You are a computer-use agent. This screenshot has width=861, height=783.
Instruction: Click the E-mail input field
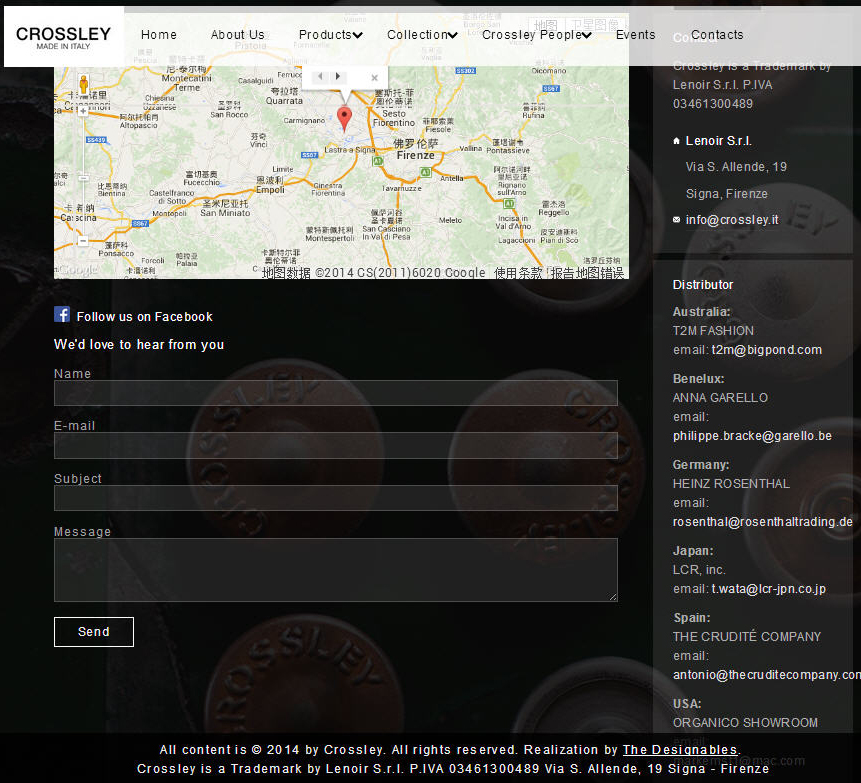[x=336, y=445]
